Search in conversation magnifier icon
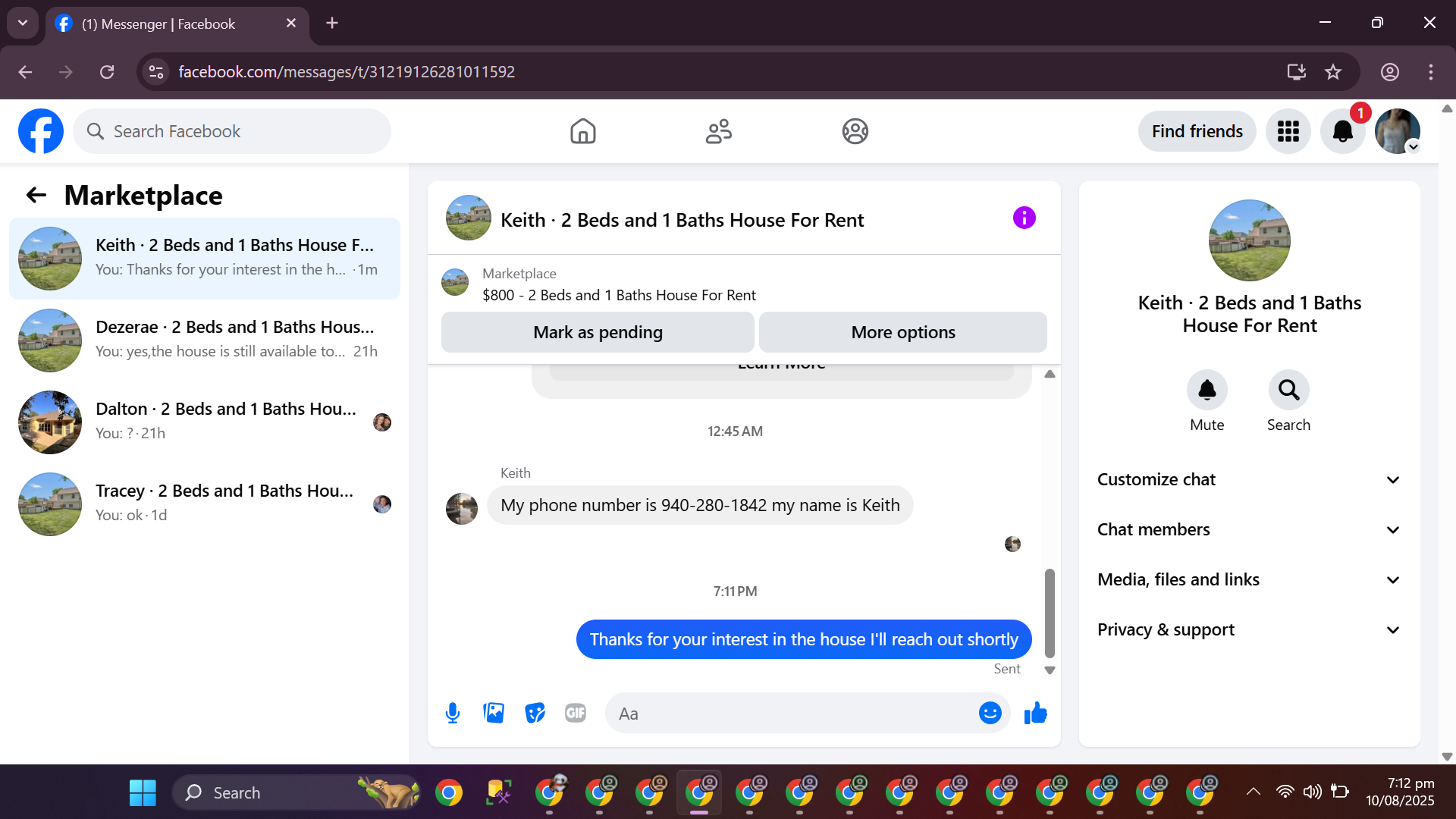Image resolution: width=1456 pixels, height=819 pixels. pyautogui.click(x=1288, y=391)
